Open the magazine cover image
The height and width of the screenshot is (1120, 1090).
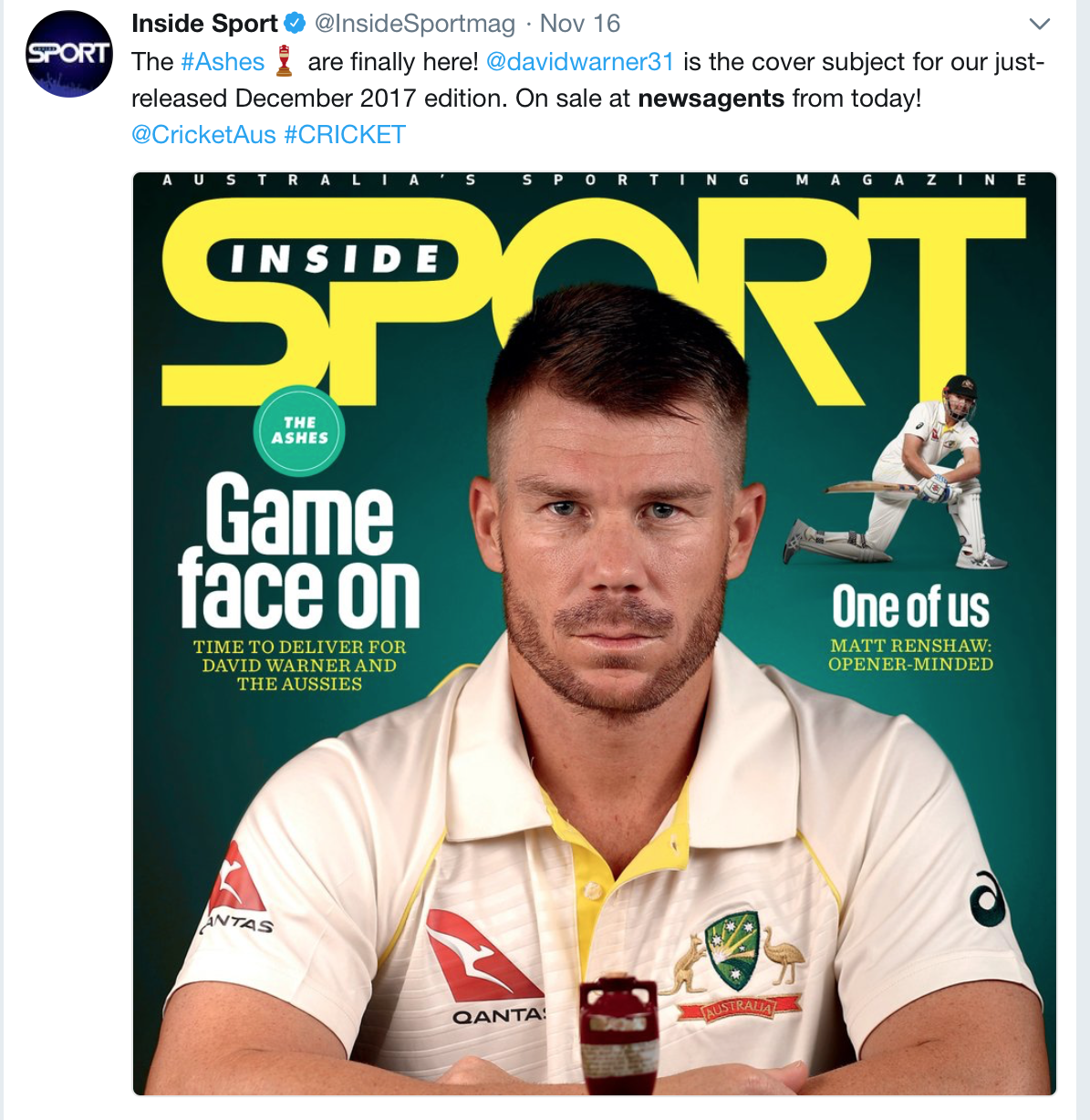(x=595, y=633)
